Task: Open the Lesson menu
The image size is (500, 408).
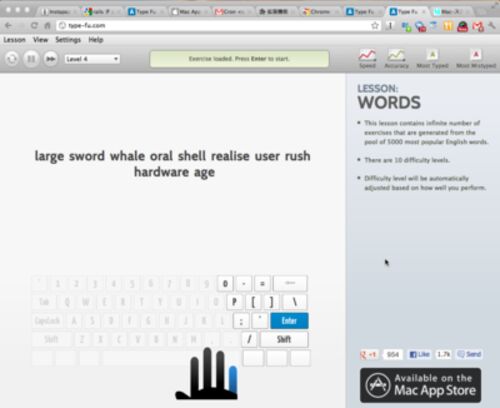Action: tap(14, 40)
